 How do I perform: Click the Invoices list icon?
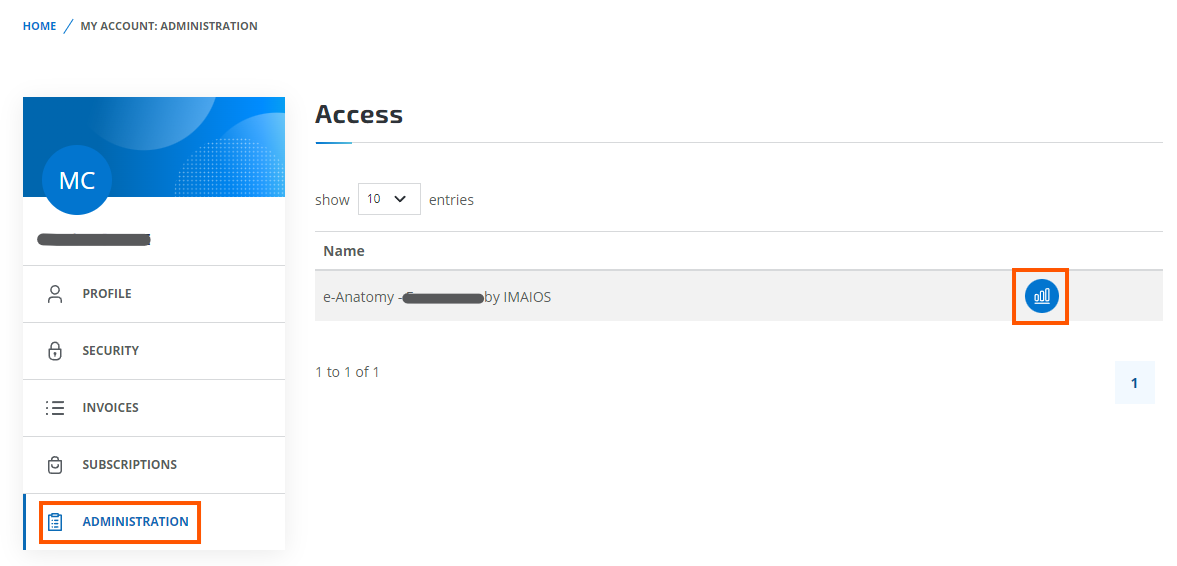pos(55,408)
